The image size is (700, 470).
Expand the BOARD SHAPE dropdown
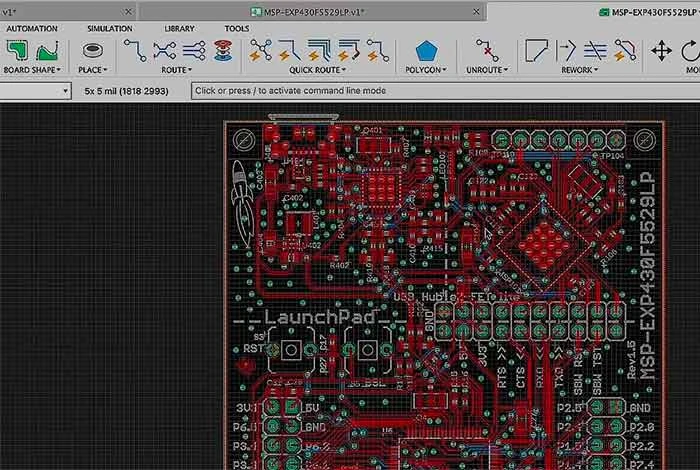point(32,70)
